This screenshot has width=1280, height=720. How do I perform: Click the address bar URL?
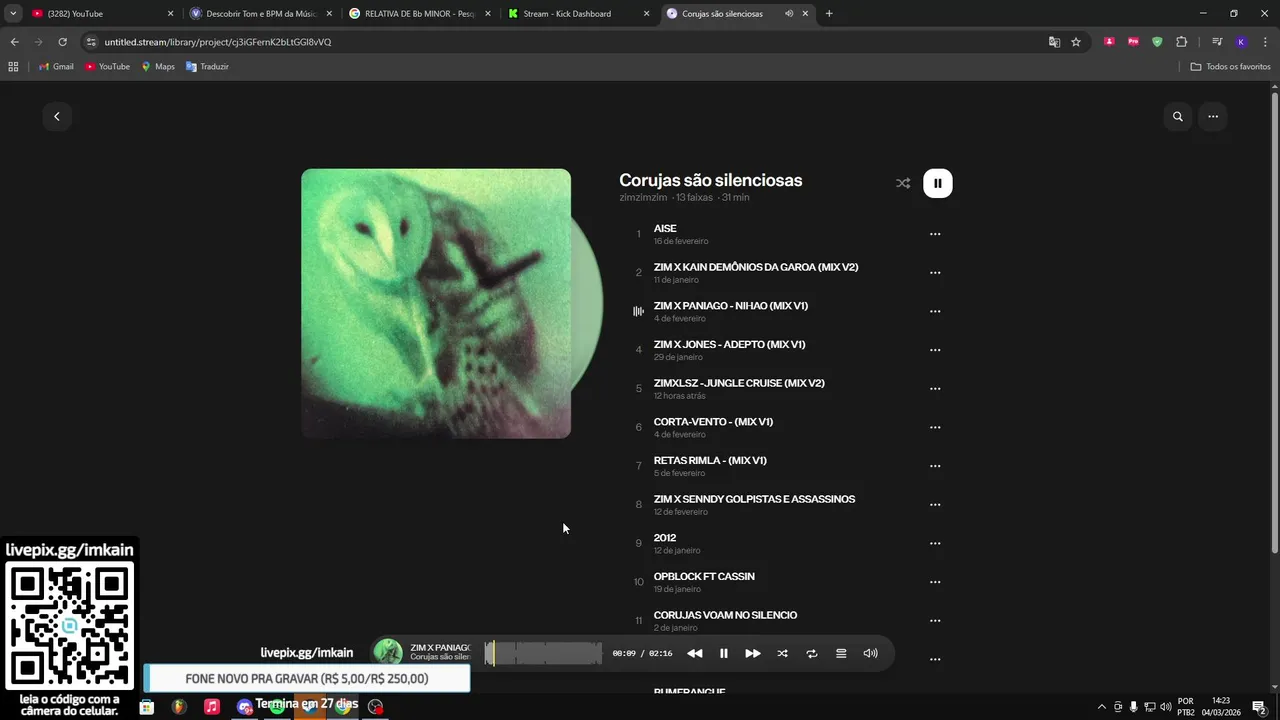[218, 42]
